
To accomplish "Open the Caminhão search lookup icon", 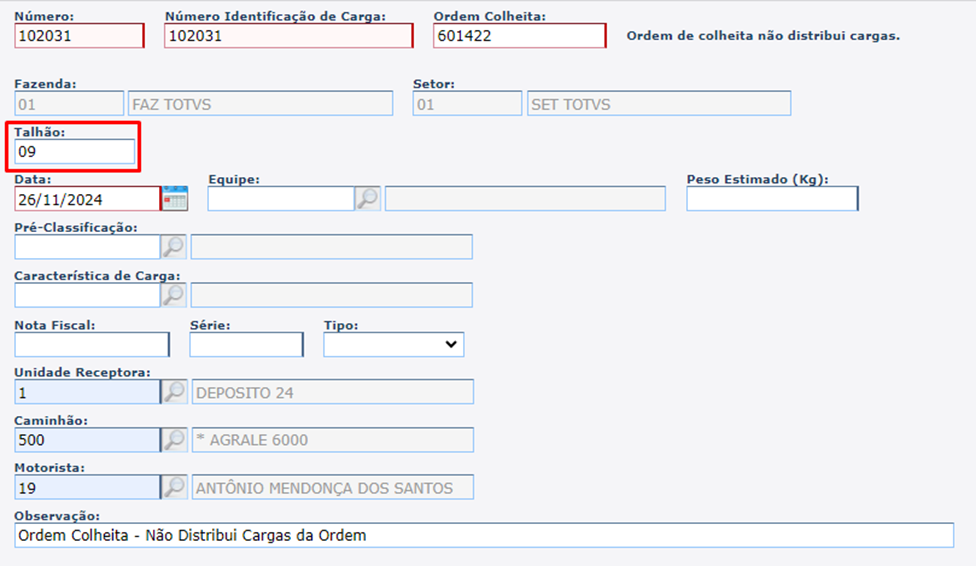I will click(x=174, y=439).
